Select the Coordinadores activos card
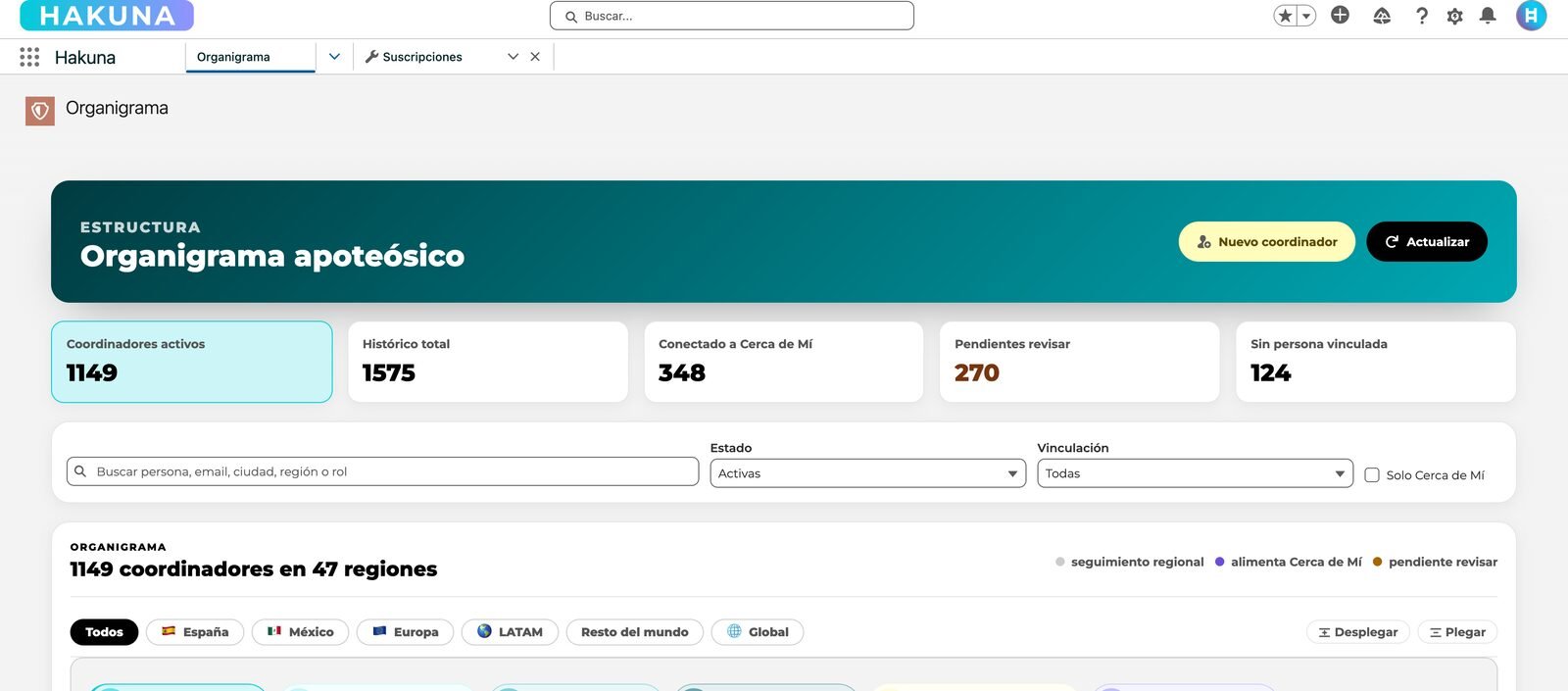Image resolution: width=1568 pixels, height=691 pixels. click(x=192, y=362)
